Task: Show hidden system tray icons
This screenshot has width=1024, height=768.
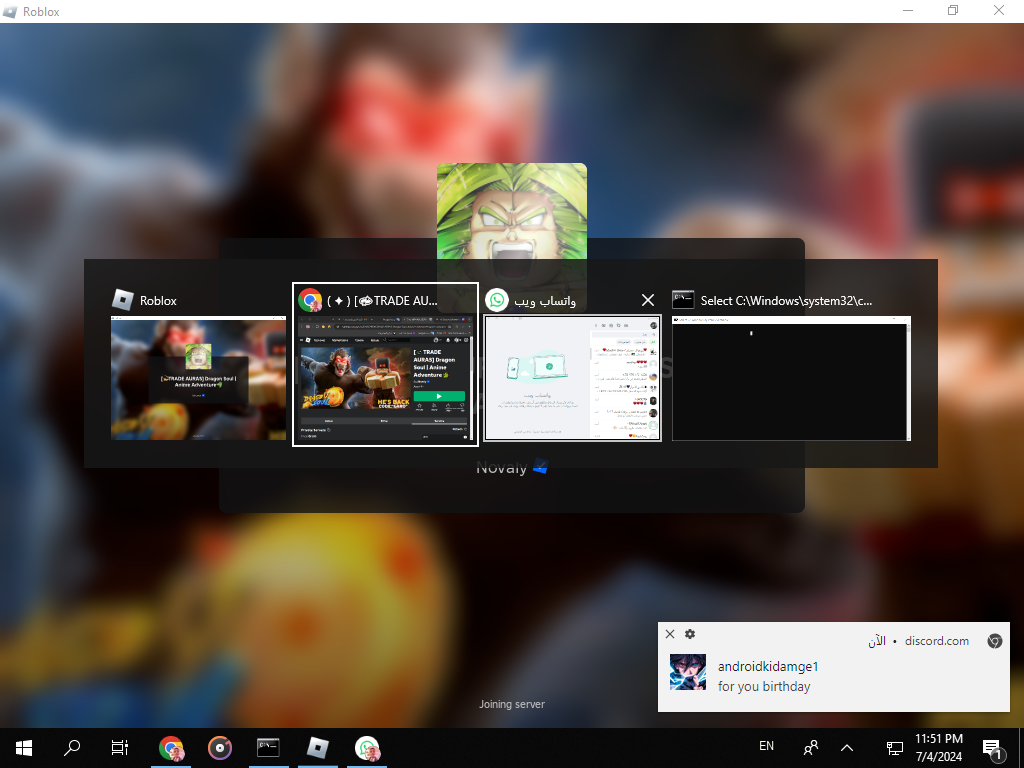Action: click(847, 748)
